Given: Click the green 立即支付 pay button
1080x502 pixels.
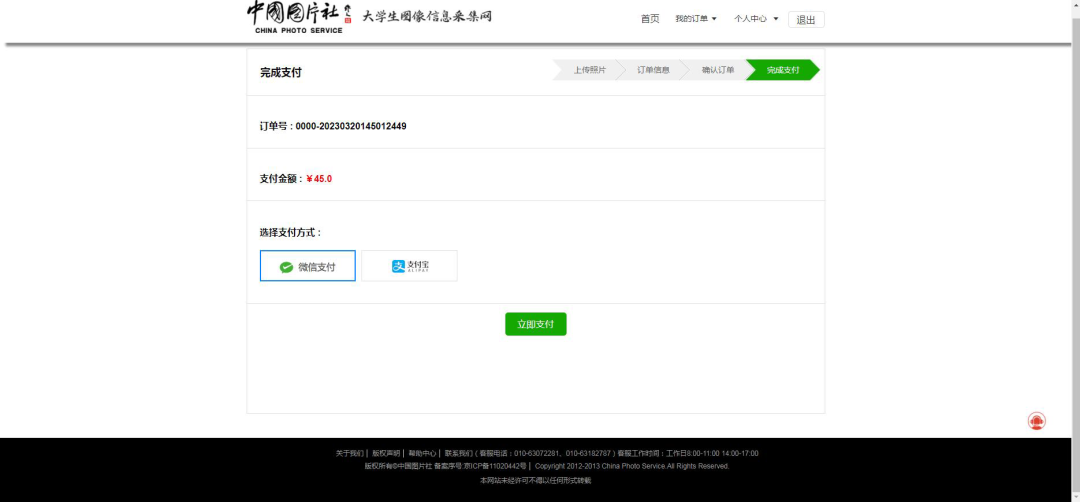Looking at the screenshot, I should point(536,324).
